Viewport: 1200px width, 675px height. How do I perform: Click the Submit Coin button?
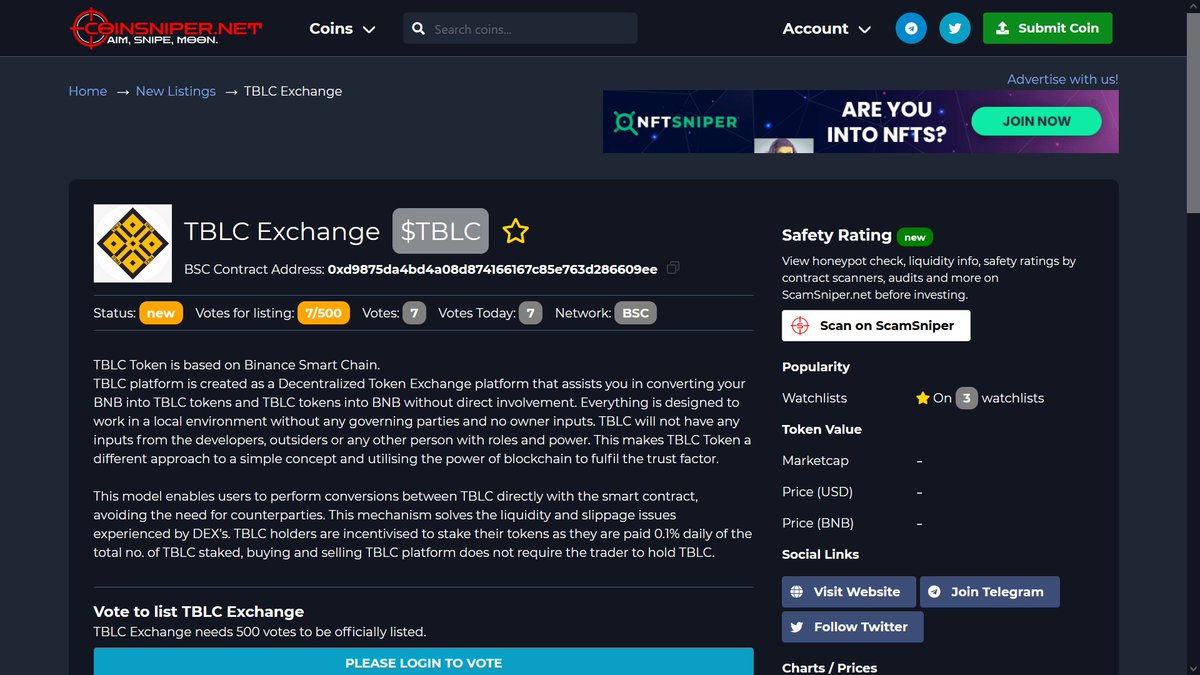(1047, 28)
